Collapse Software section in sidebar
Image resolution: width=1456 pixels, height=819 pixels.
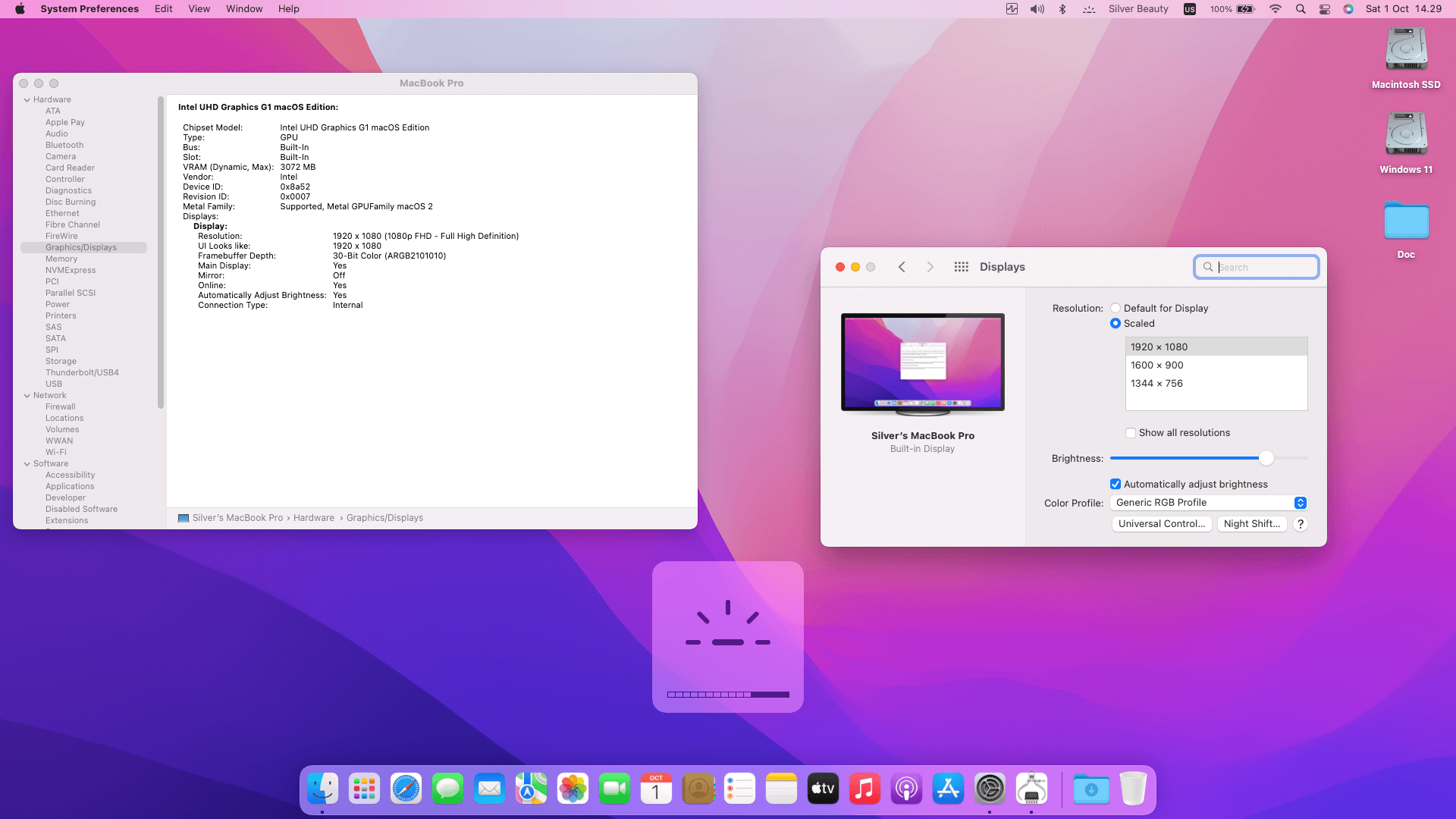[x=27, y=464]
